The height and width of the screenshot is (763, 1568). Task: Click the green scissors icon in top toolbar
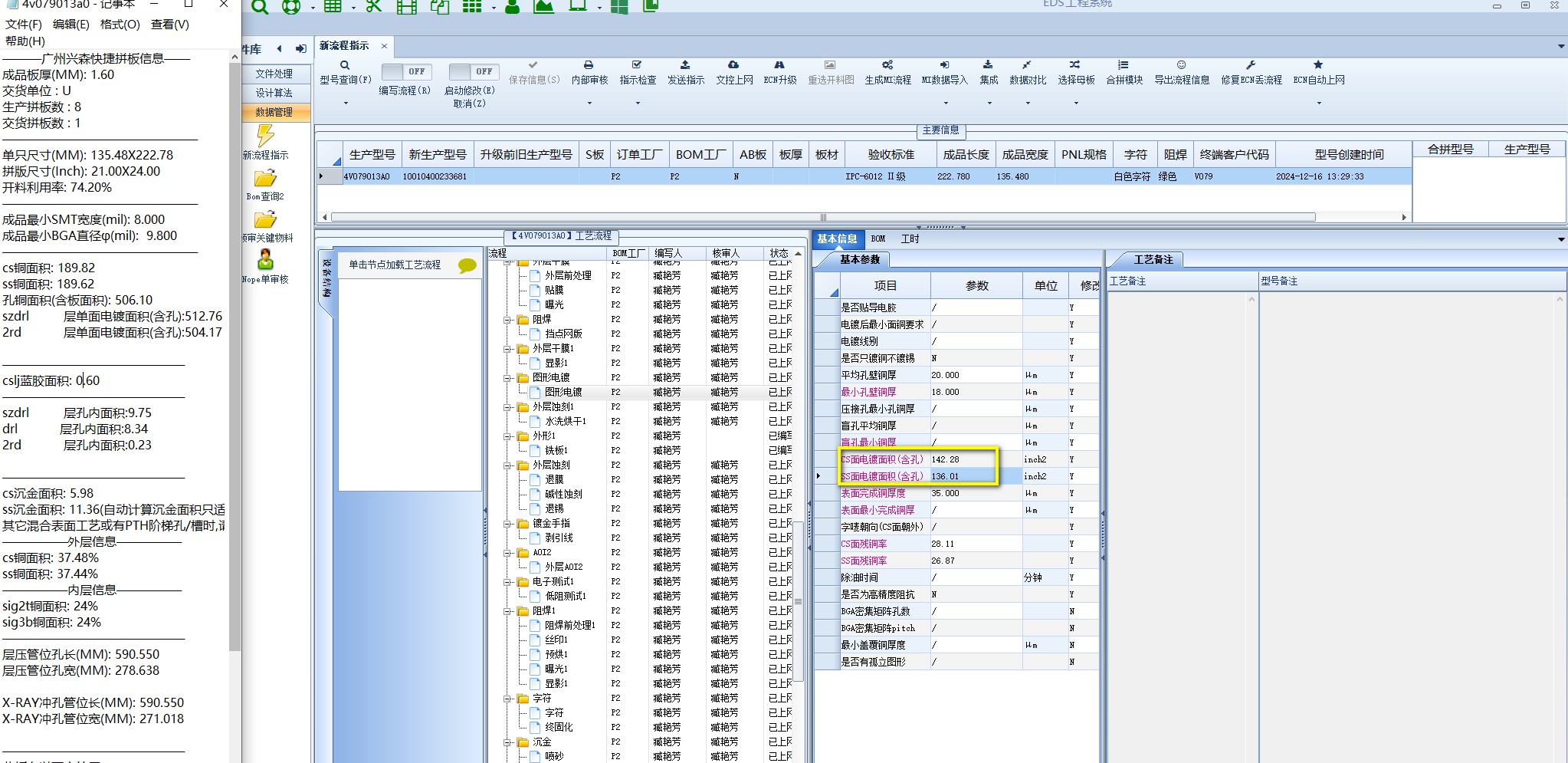[373, 6]
